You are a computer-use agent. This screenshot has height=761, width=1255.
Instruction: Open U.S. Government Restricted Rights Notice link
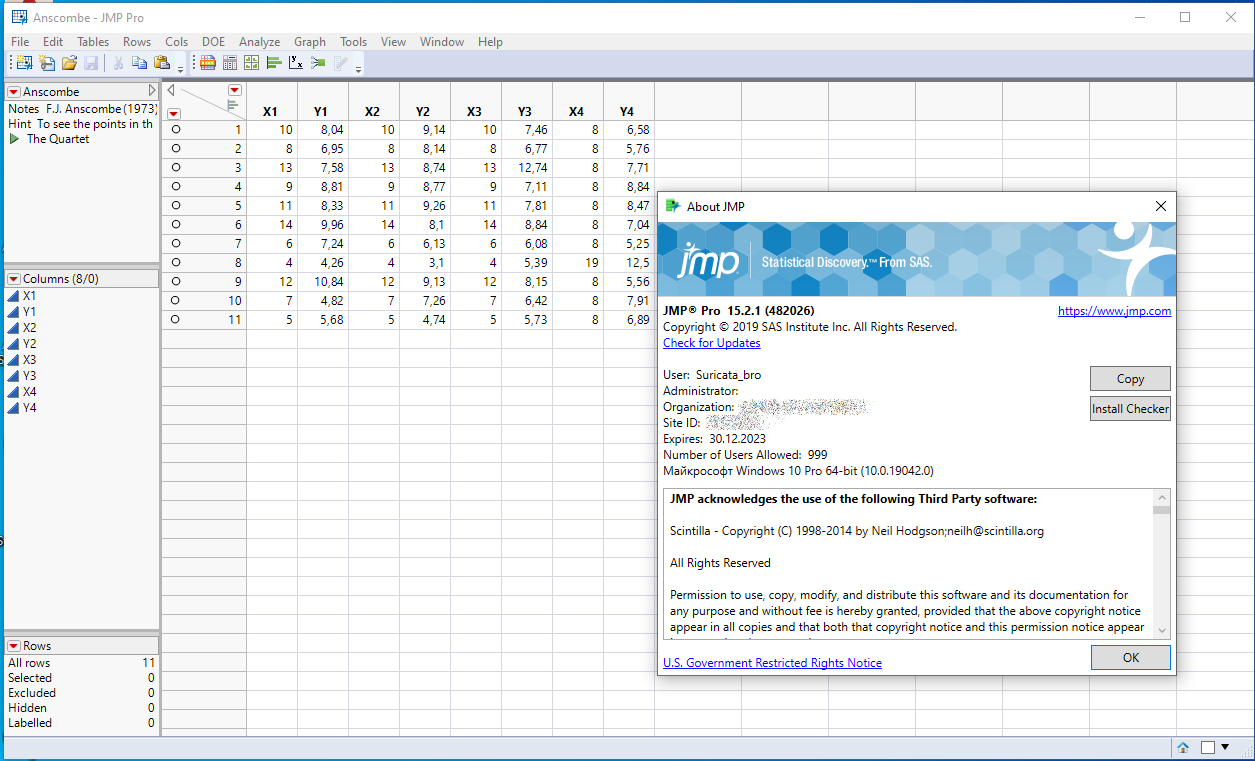point(772,663)
